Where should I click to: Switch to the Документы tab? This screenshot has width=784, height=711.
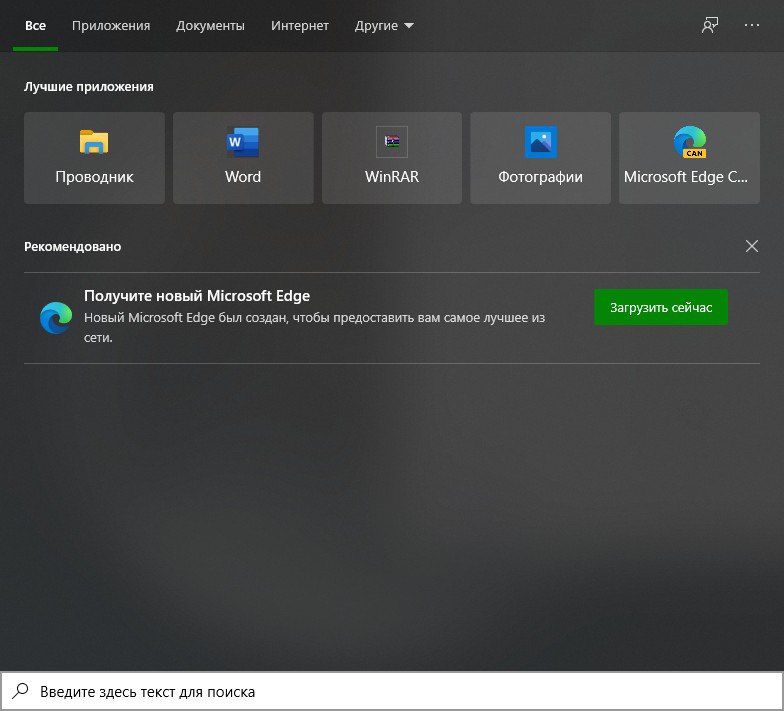210,26
